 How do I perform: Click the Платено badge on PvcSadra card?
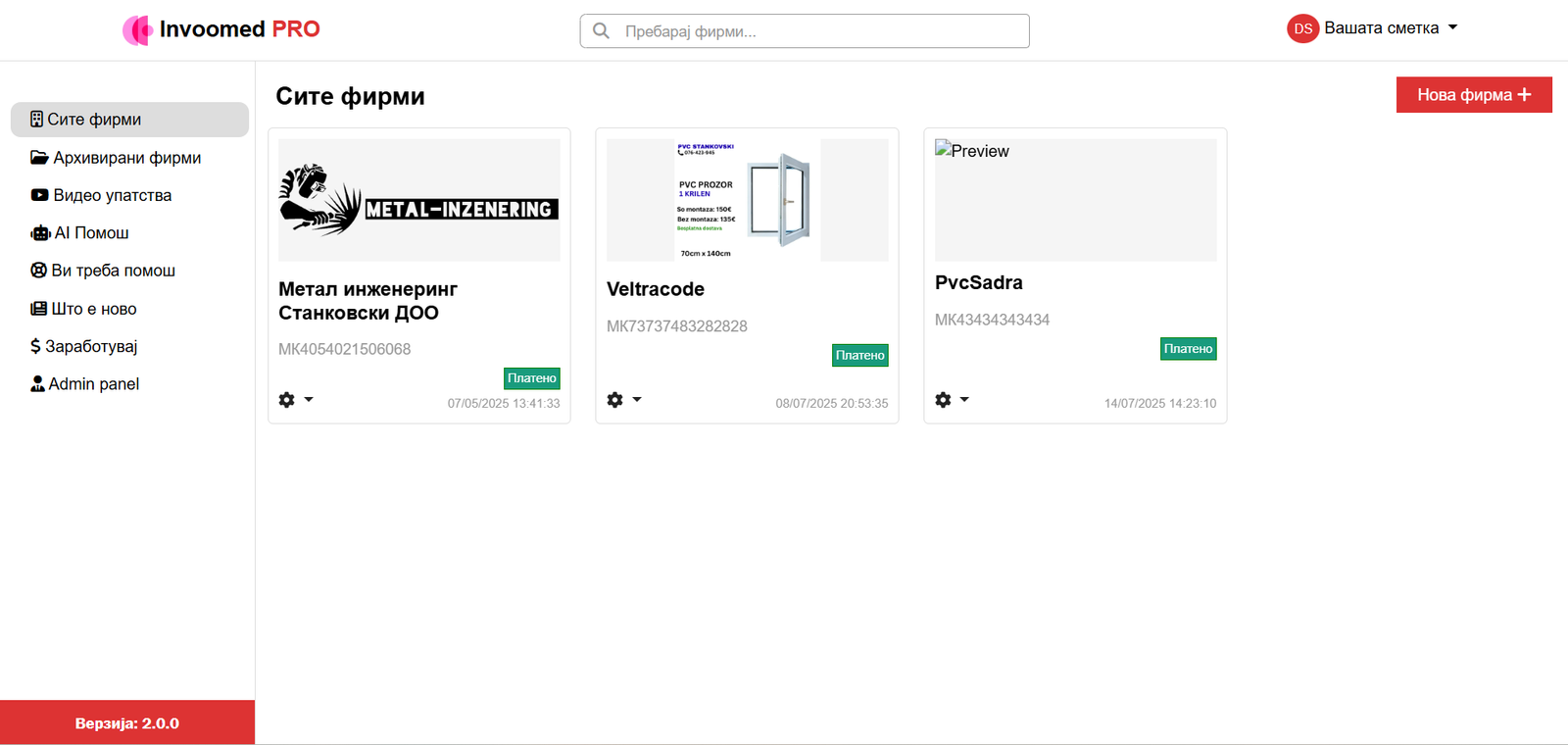(1188, 349)
